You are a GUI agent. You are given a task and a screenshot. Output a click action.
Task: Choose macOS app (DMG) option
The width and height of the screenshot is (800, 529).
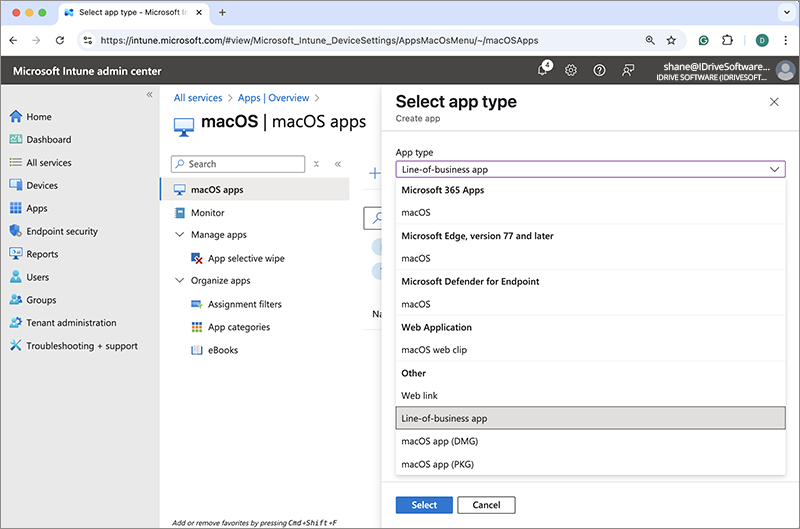441,441
